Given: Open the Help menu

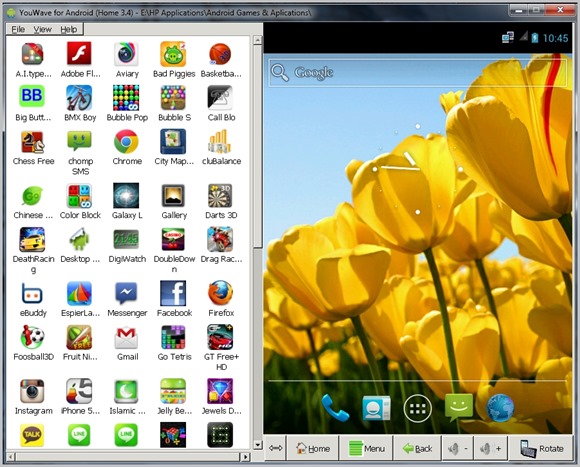Looking at the screenshot, I should point(69,29).
